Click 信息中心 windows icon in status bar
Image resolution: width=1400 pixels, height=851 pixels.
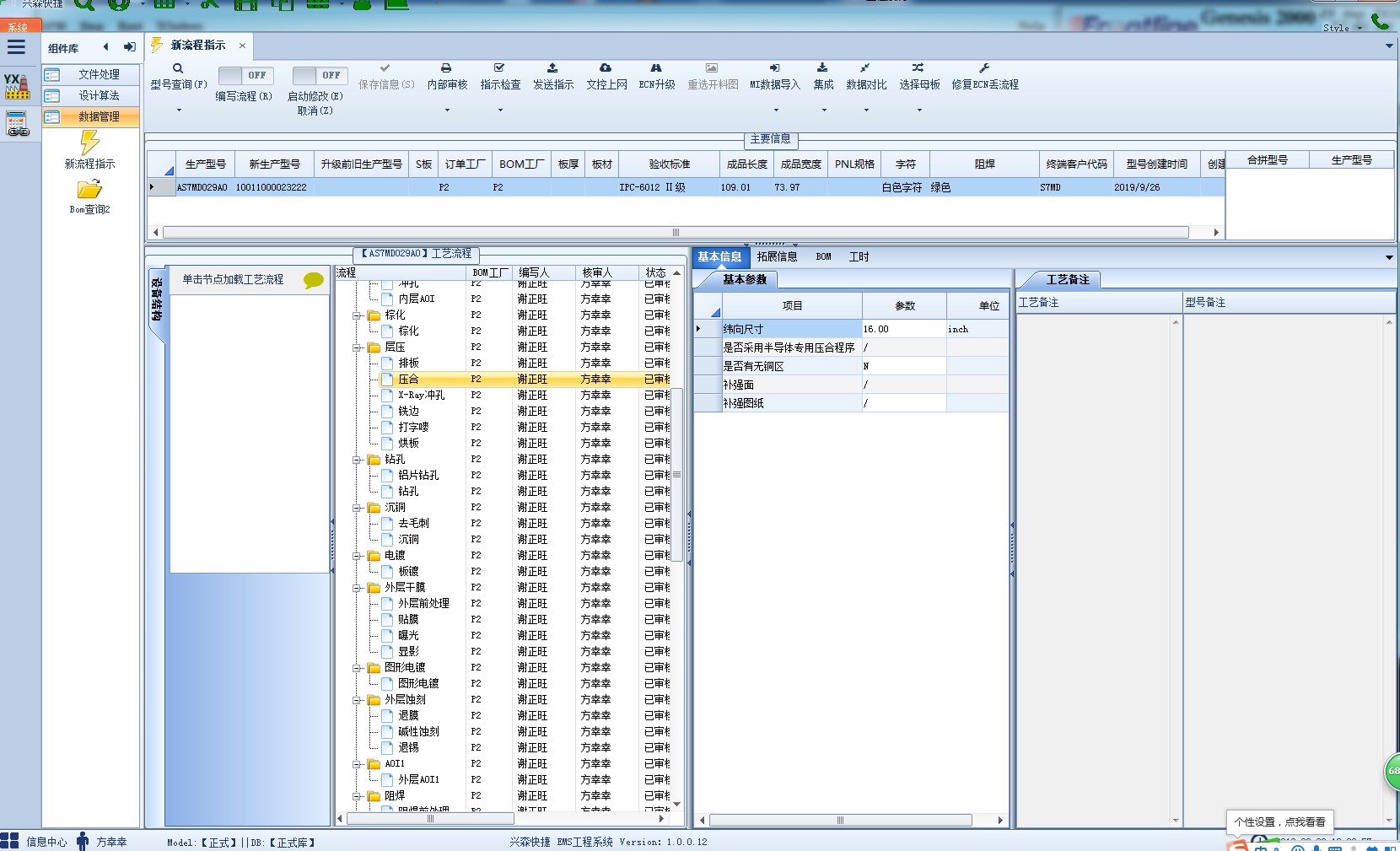point(9,841)
